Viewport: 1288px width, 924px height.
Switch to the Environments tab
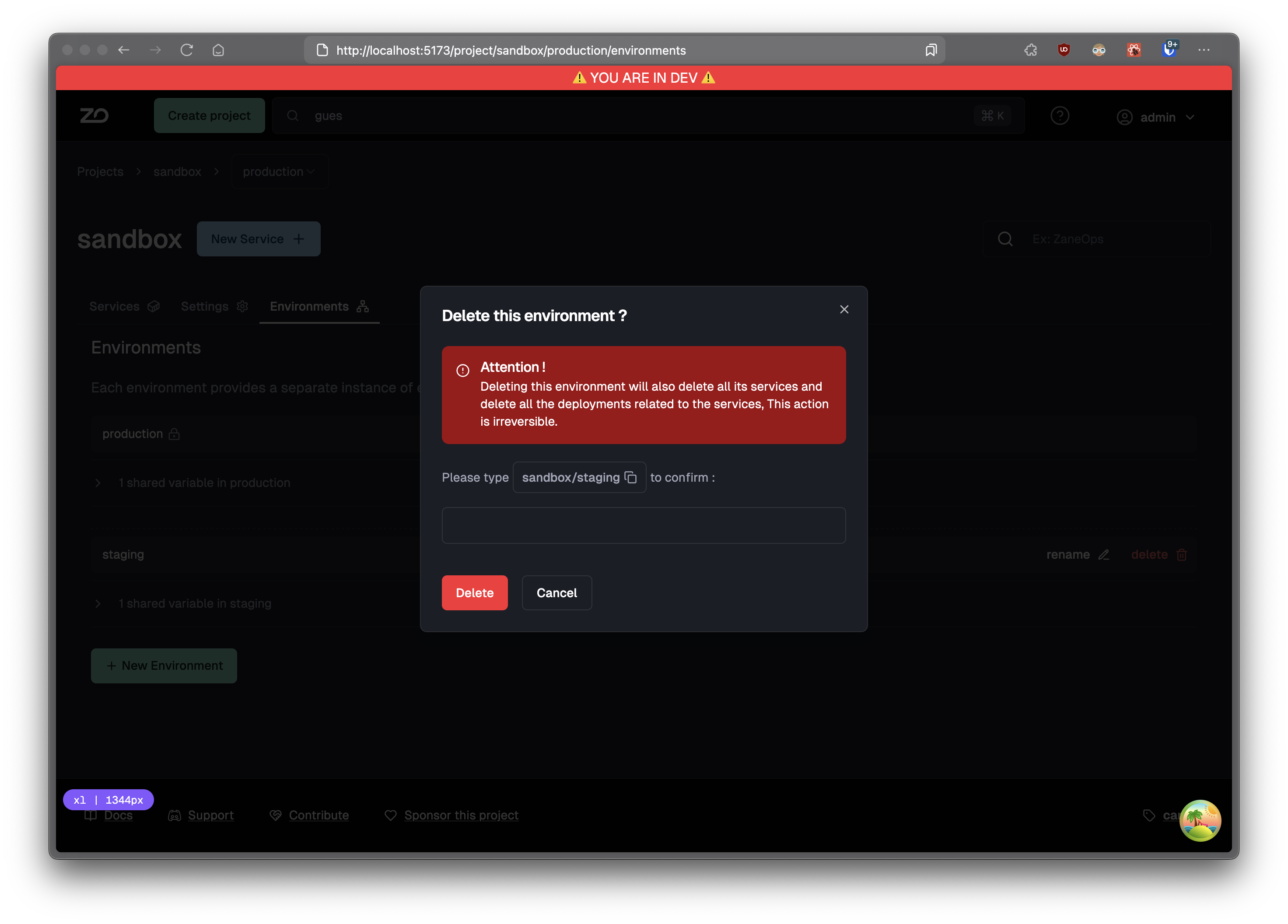[x=319, y=306]
